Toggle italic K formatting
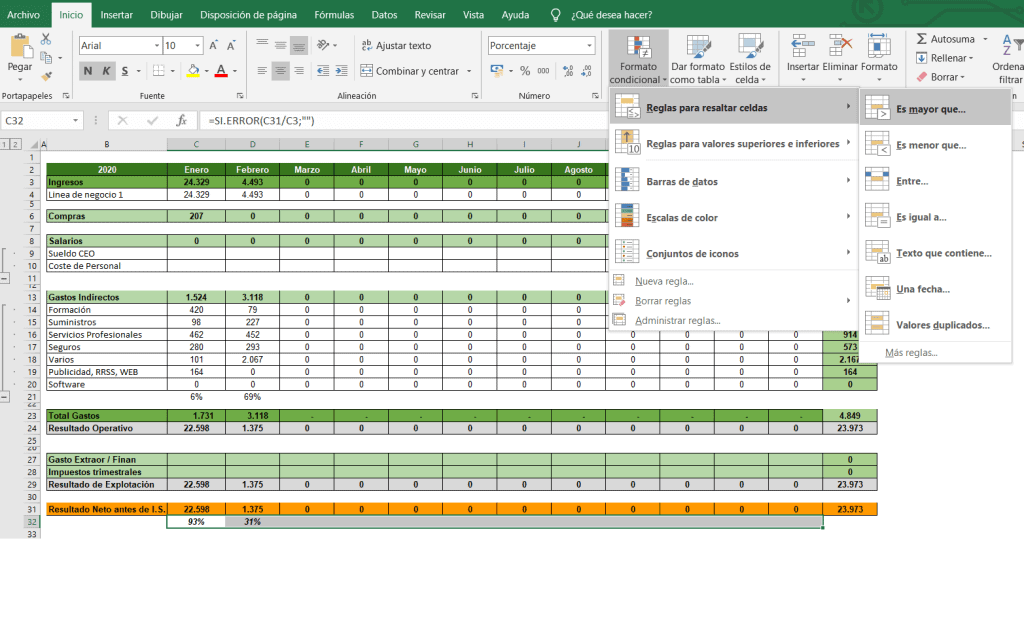The width and height of the screenshot is (1024, 623). pyautogui.click(x=106, y=71)
